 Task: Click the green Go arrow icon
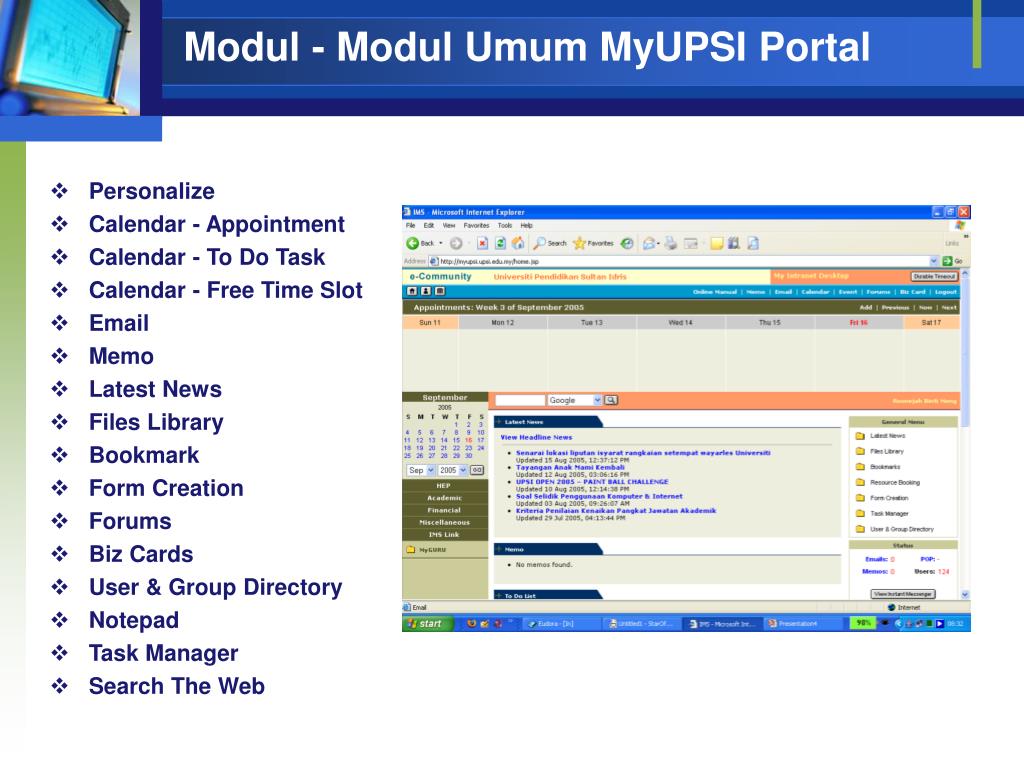pyautogui.click(x=947, y=261)
